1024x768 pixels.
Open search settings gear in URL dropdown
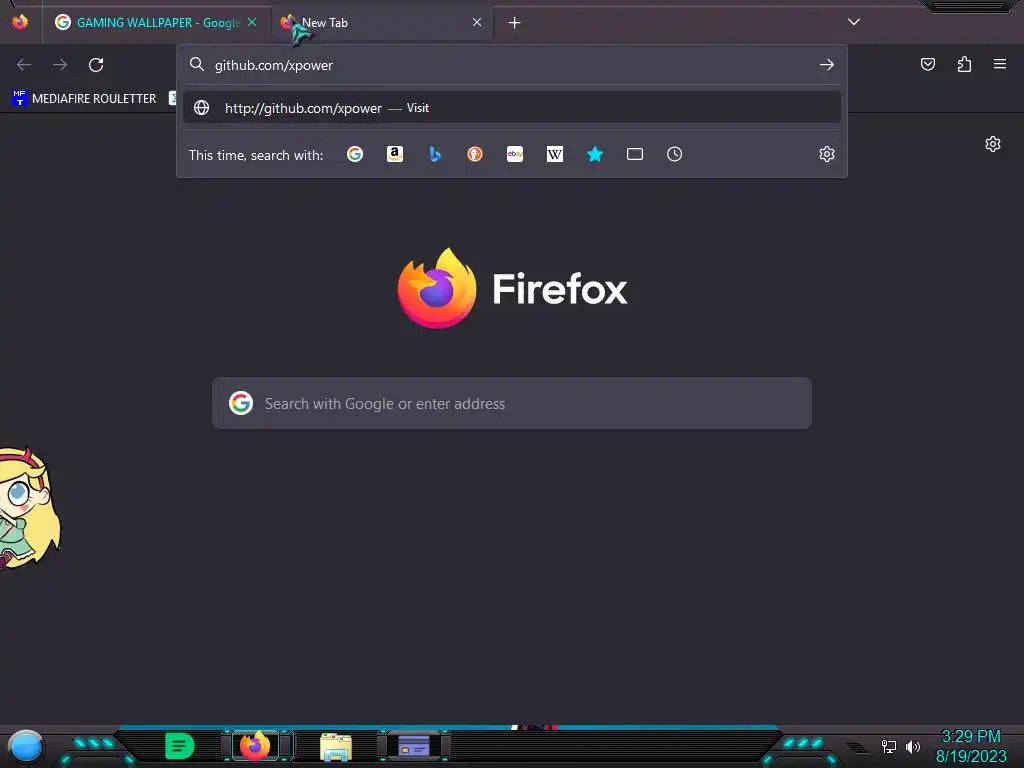[827, 154]
